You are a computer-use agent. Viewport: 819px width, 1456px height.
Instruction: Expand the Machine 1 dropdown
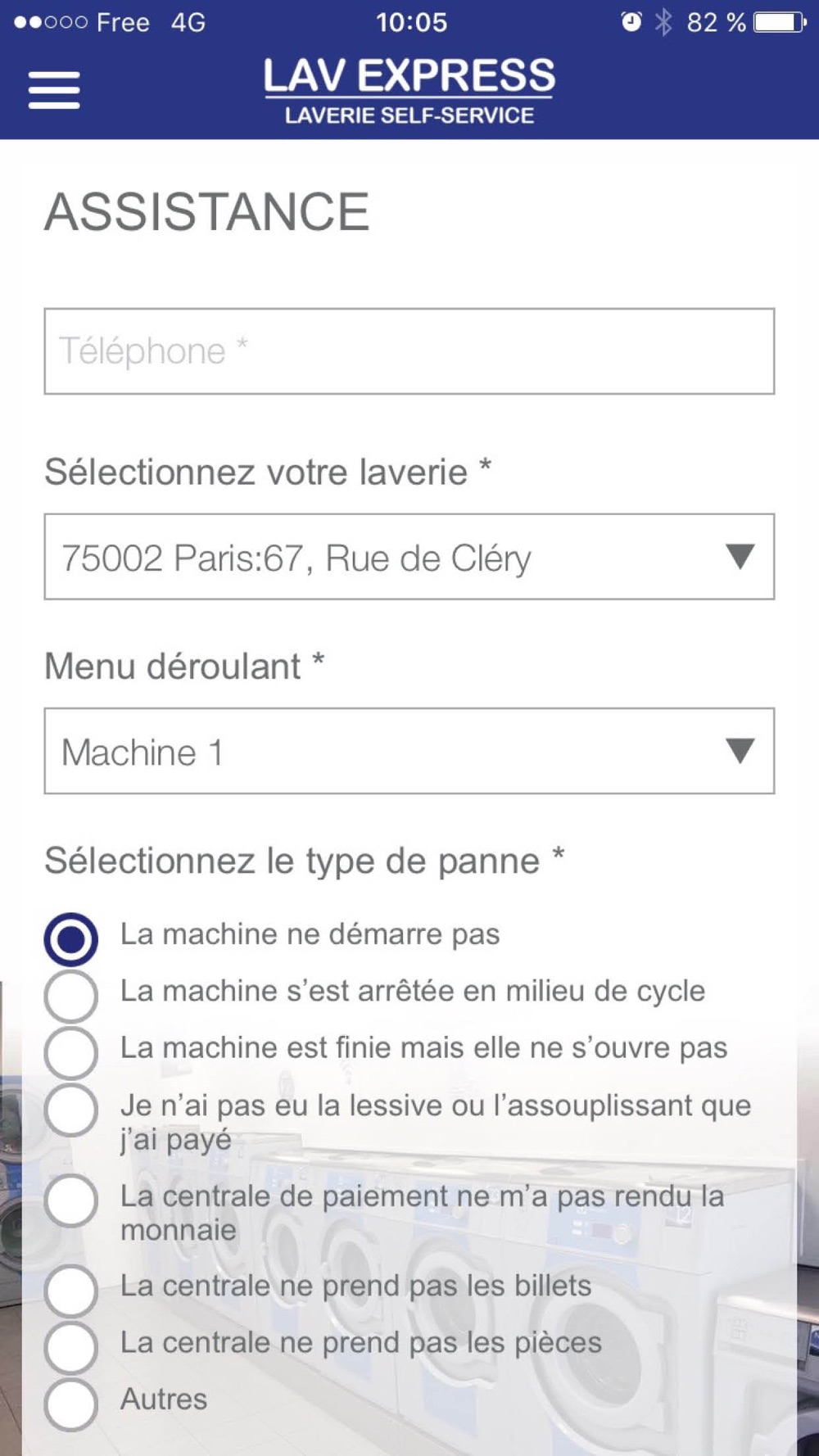409,751
